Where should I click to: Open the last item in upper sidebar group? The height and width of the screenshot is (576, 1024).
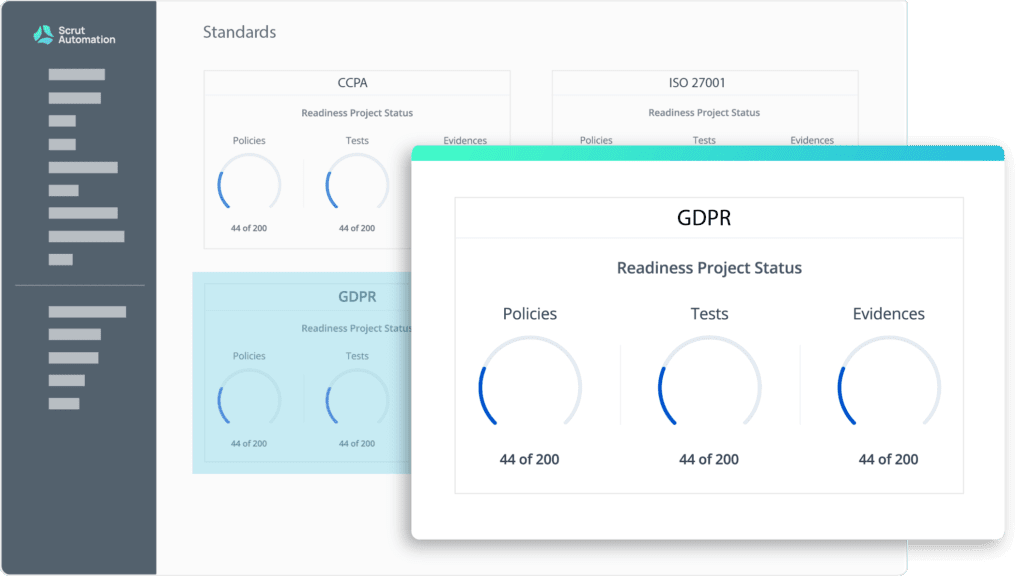61,259
